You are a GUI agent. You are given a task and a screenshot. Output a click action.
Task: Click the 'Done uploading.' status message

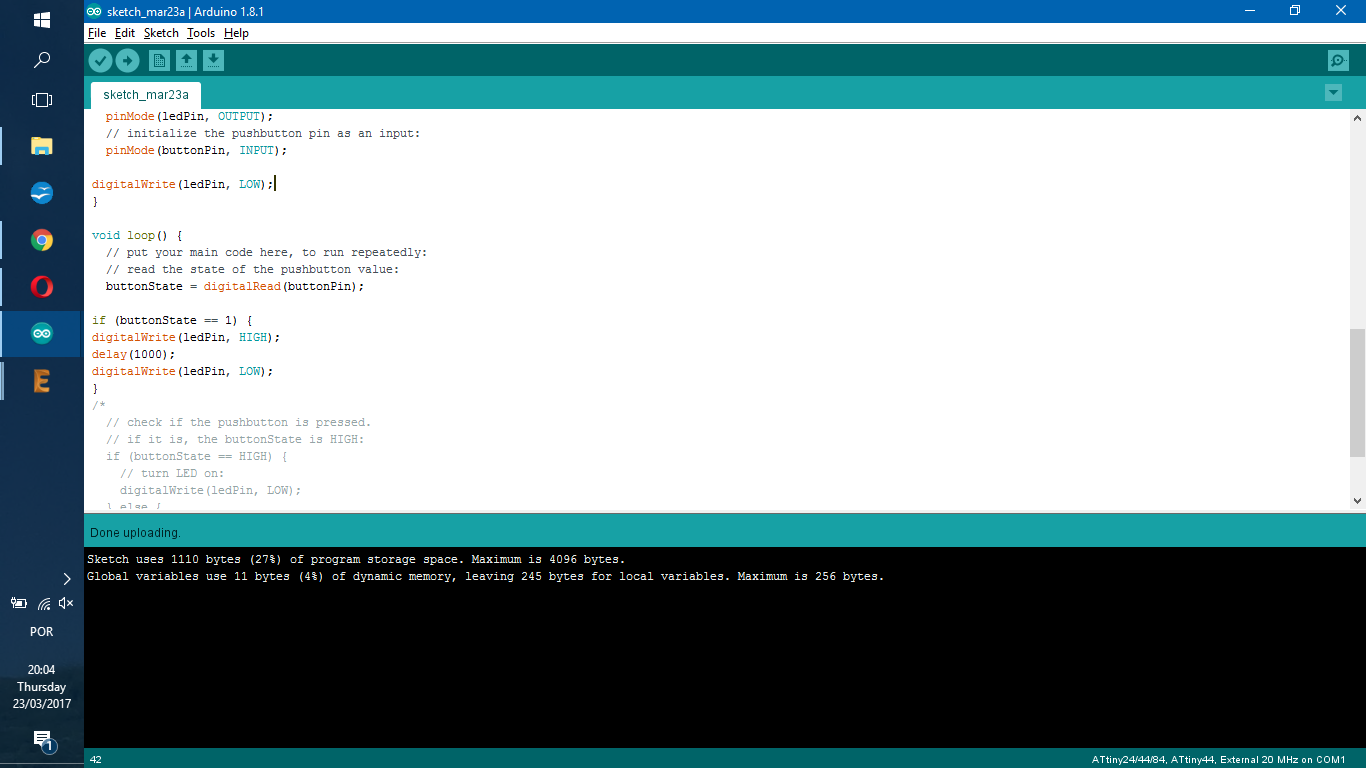pyautogui.click(x=135, y=533)
